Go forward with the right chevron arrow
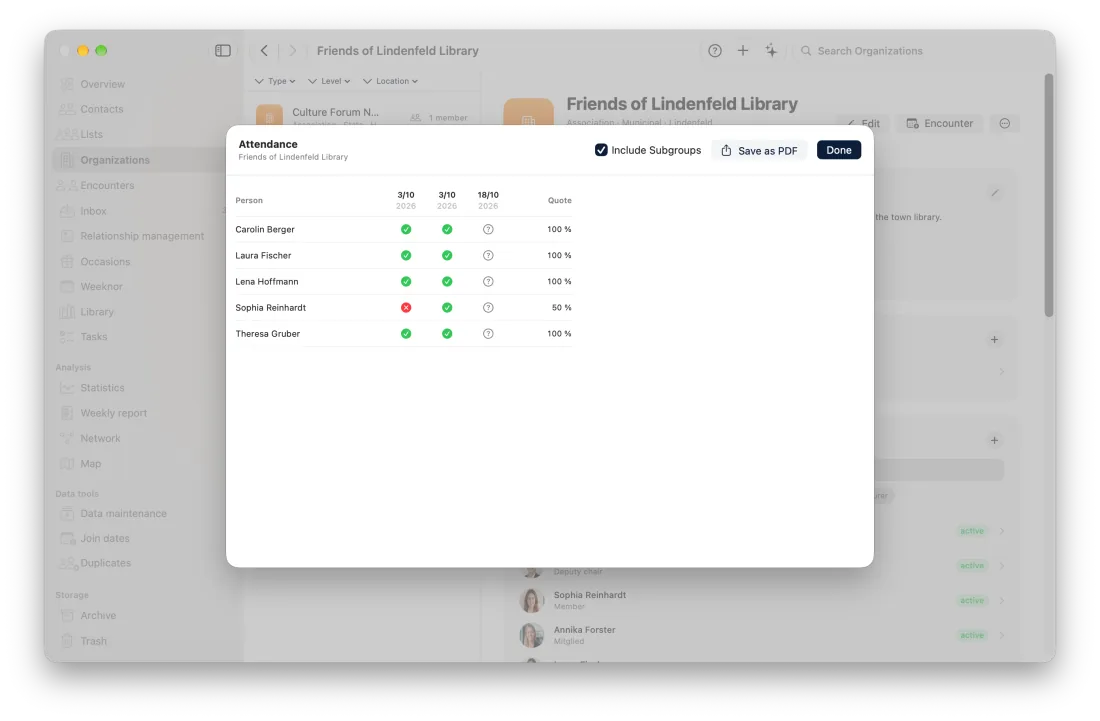Viewport: 1100px width, 721px height. pos(293,50)
